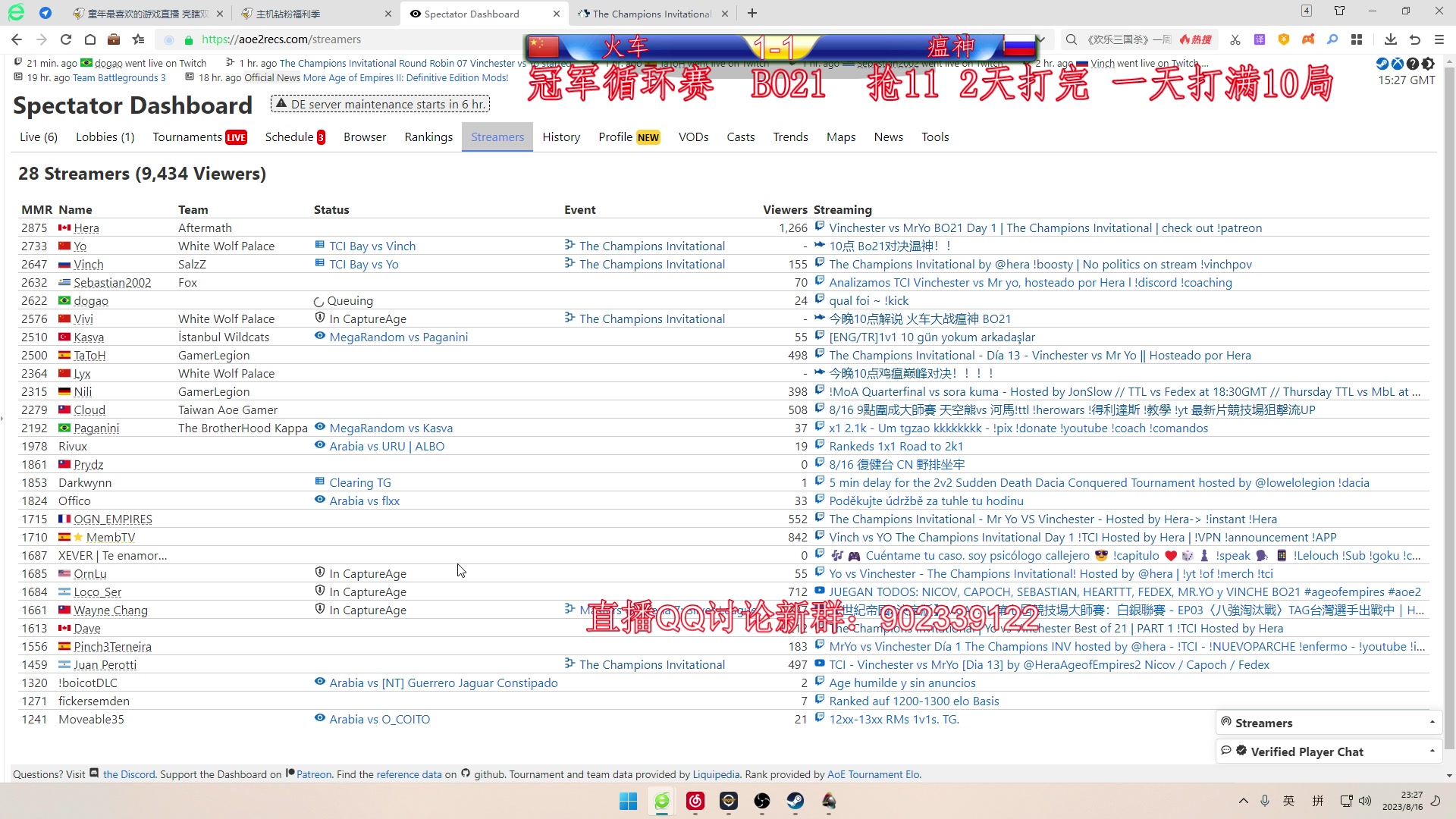Open the browser skin t-shirt icon
1456x819 pixels.
[x=1339, y=11]
